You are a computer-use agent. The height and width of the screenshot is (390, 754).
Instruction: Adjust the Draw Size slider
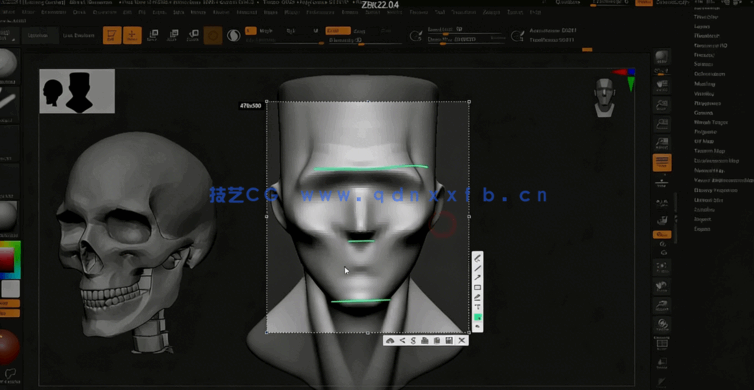pyautogui.click(x=466, y=41)
